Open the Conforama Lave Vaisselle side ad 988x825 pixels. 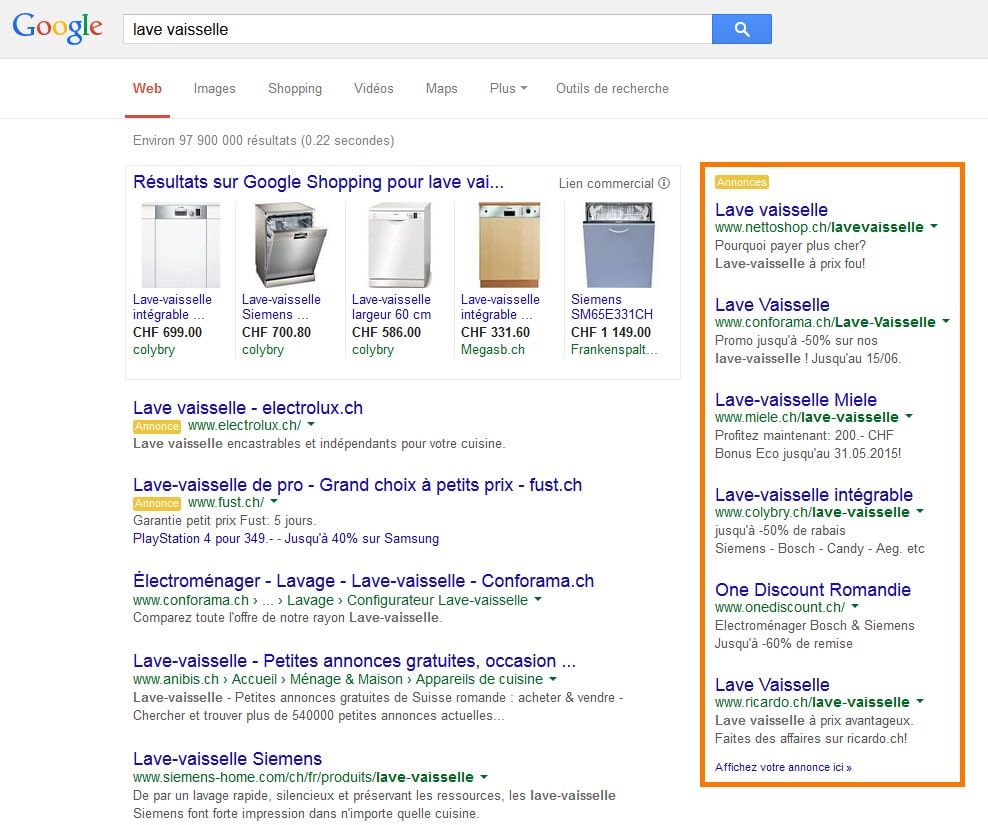point(772,305)
